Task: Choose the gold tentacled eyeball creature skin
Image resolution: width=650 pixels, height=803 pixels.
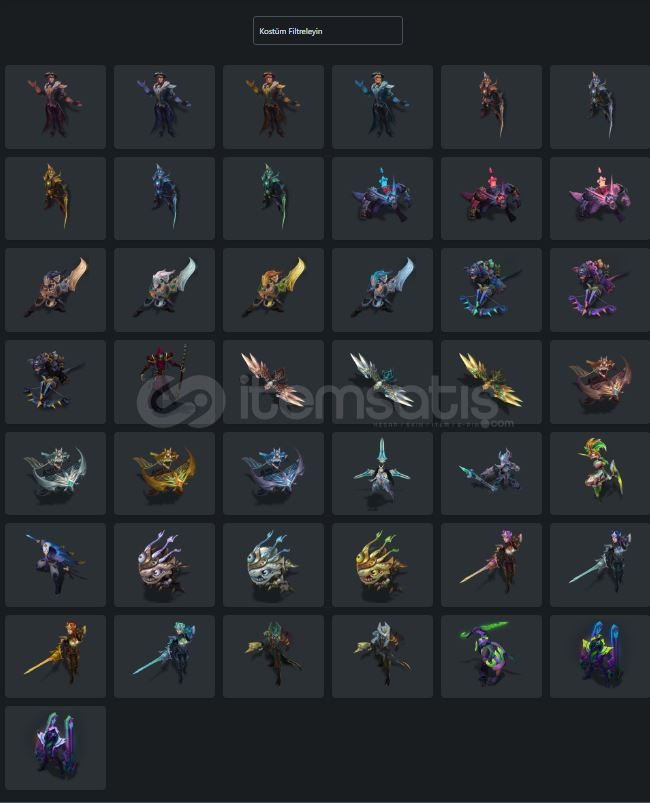Action: (x=382, y=565)
